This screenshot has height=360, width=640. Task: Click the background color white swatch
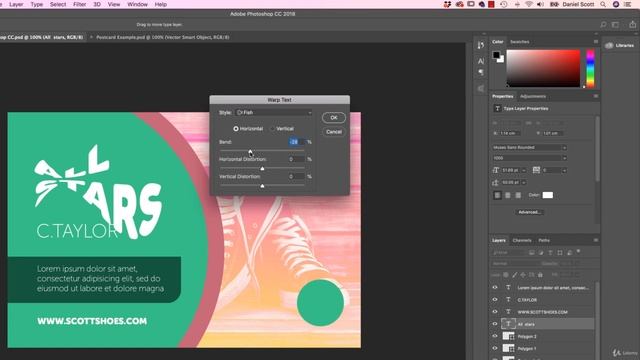501,60
